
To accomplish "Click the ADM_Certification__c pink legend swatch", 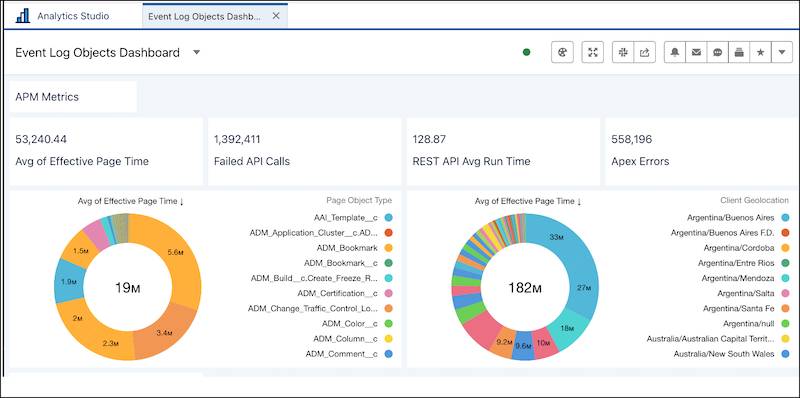I will point(388,293).
